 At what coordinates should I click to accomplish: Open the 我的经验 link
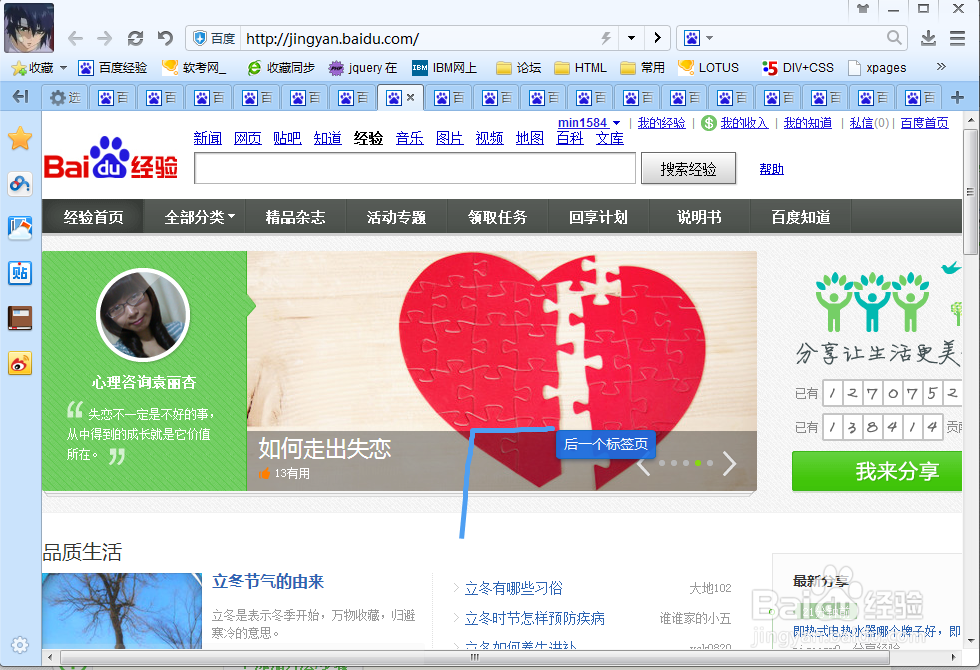coord(661,123)
